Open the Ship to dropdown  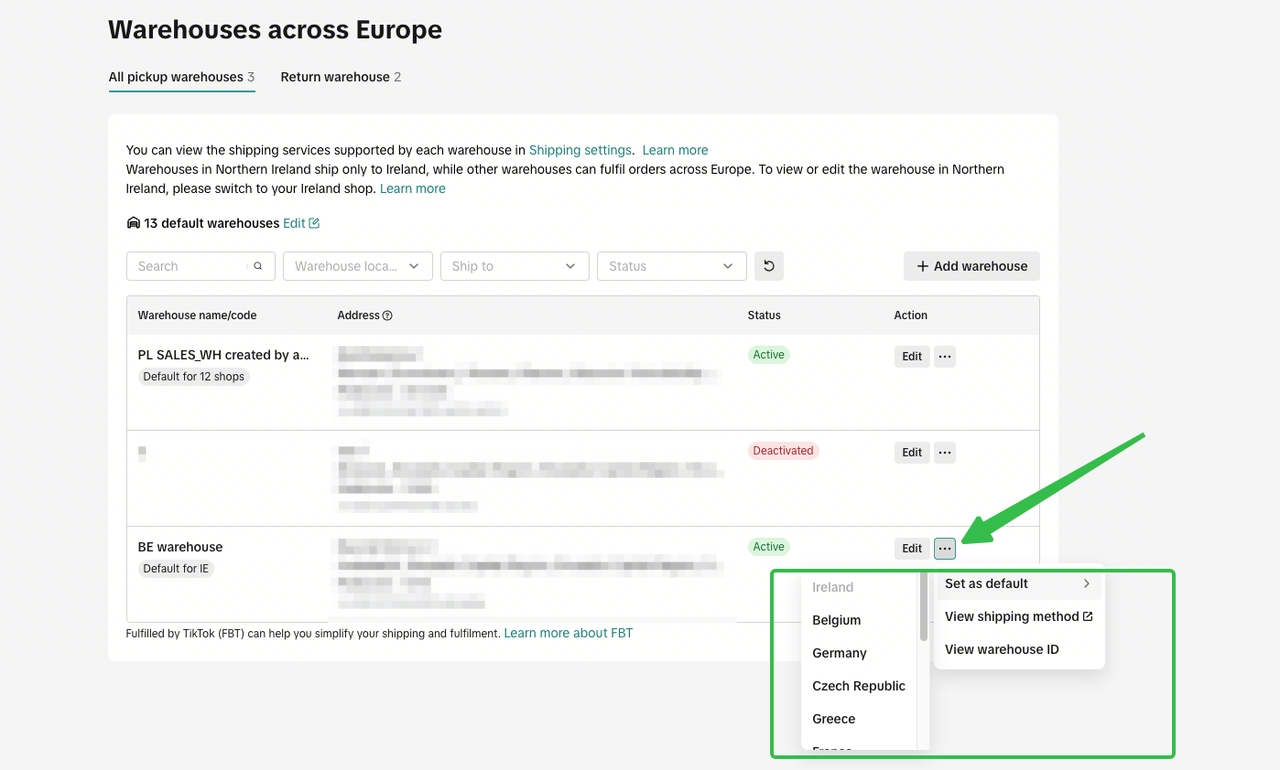(514, 266)
